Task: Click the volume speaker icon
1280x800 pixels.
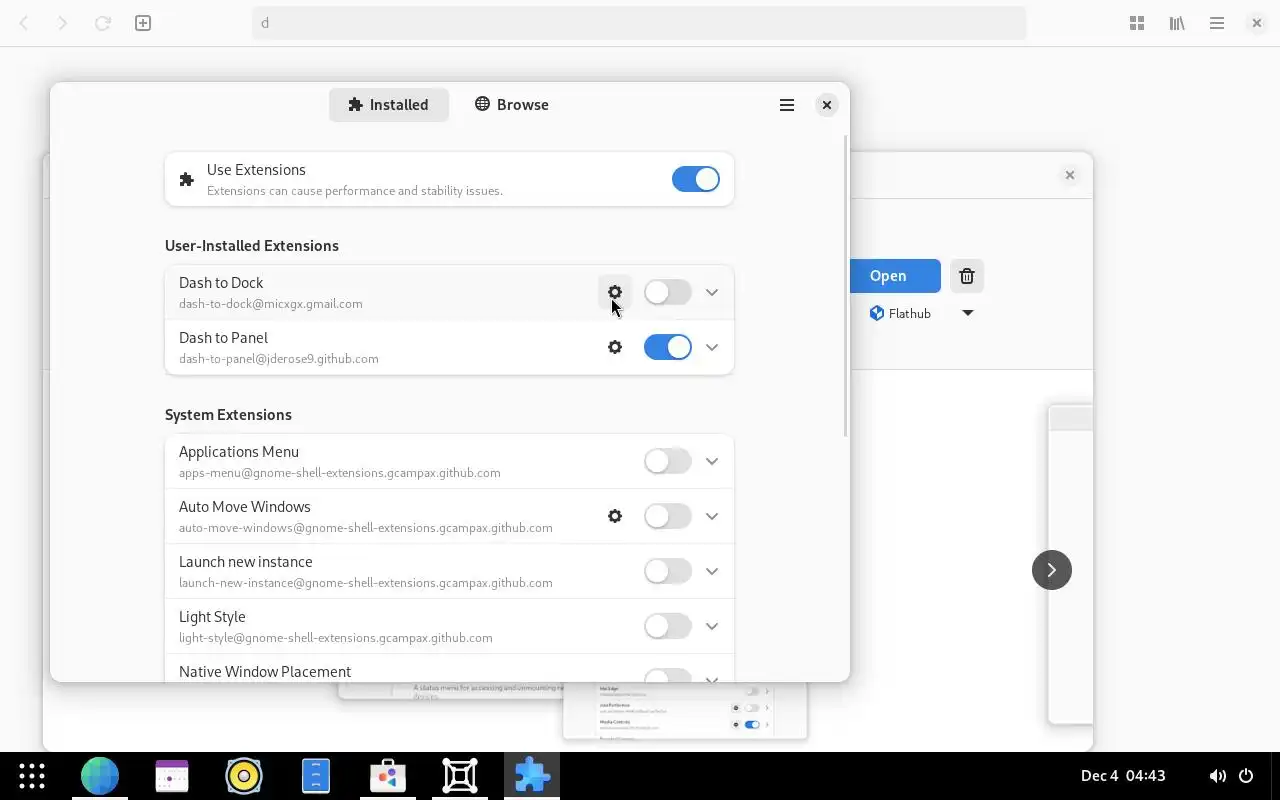Action: [1217, 776]
